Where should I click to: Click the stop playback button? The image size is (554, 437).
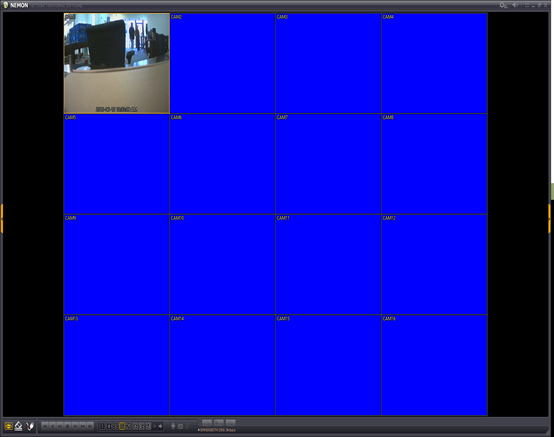67,426
